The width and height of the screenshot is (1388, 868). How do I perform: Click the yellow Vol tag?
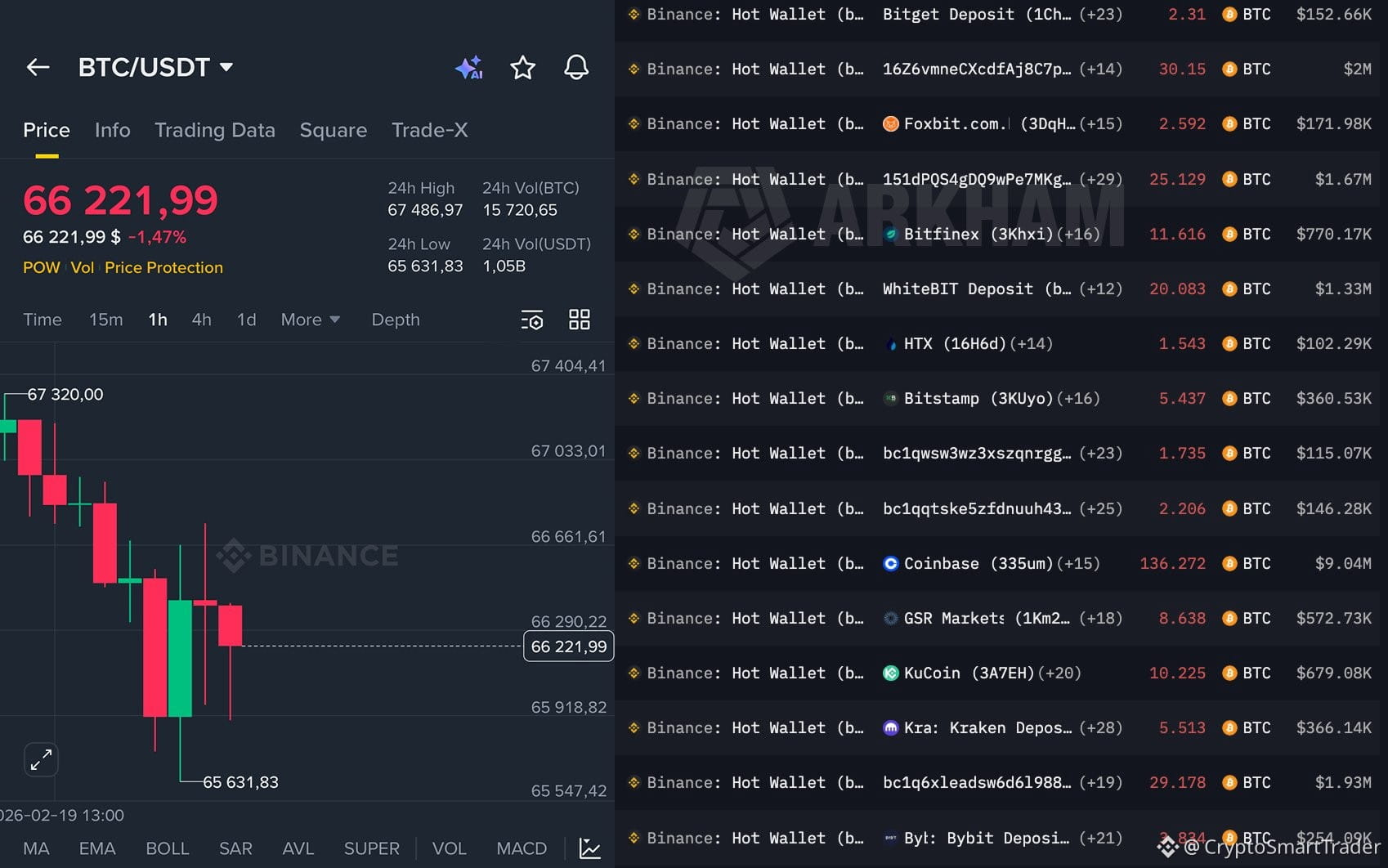coord(83,267)
